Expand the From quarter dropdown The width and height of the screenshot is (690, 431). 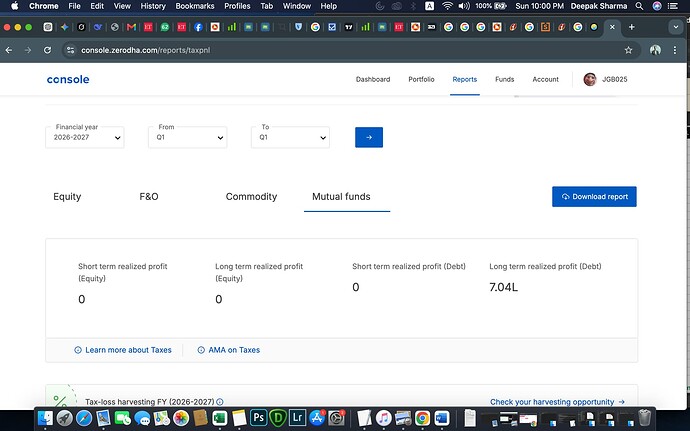click(187, 137)
